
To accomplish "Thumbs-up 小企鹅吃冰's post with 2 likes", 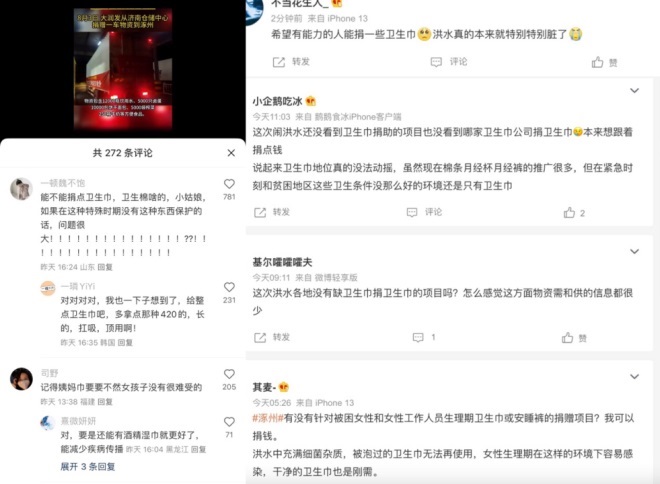I will 574,213.
